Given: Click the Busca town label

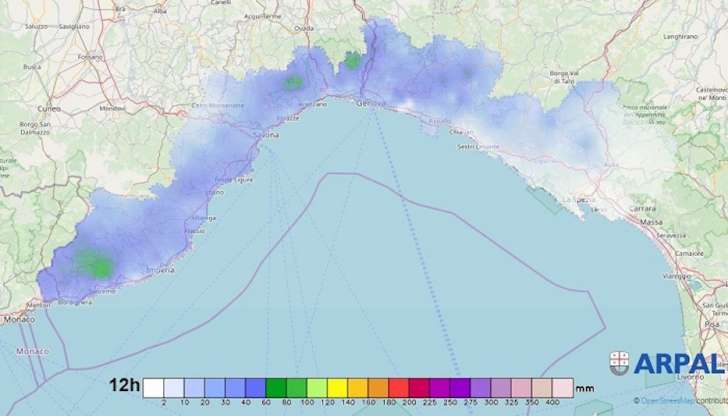Looking at the screenshot, I should point(32,67).
